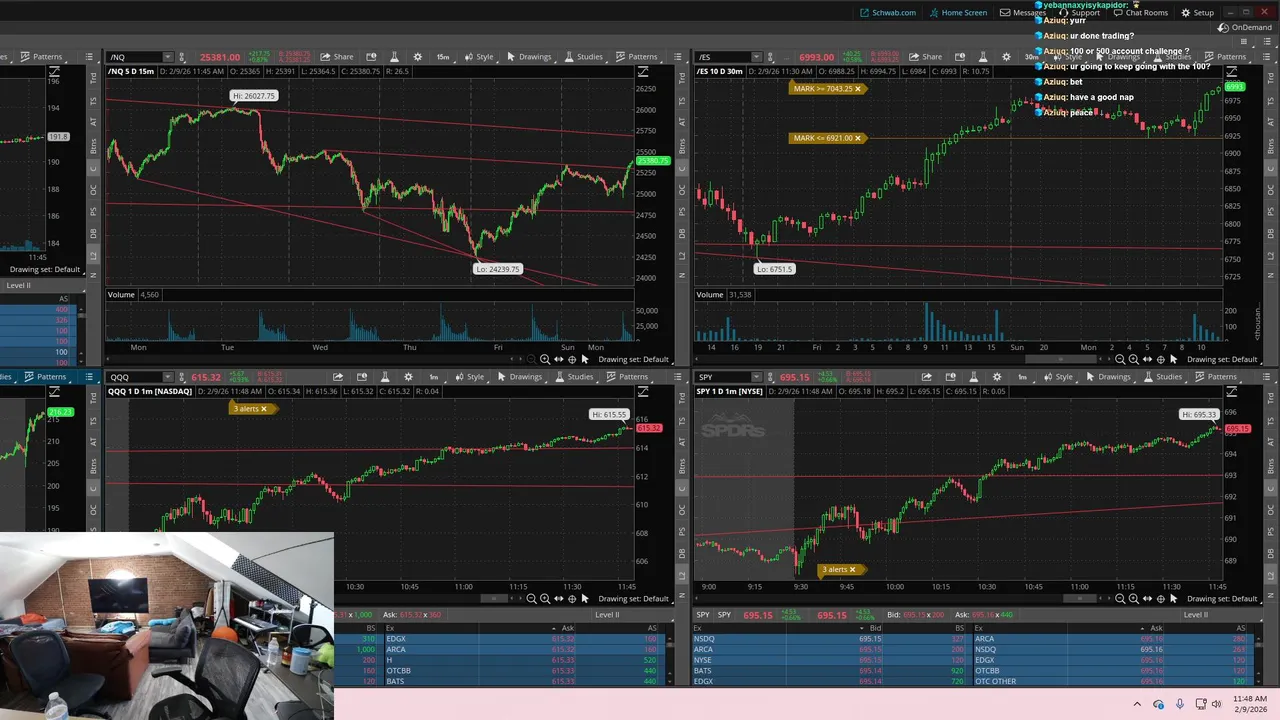
Task: Open the Patterns menu in /ES chart
Action: [x=1225, y=57]
